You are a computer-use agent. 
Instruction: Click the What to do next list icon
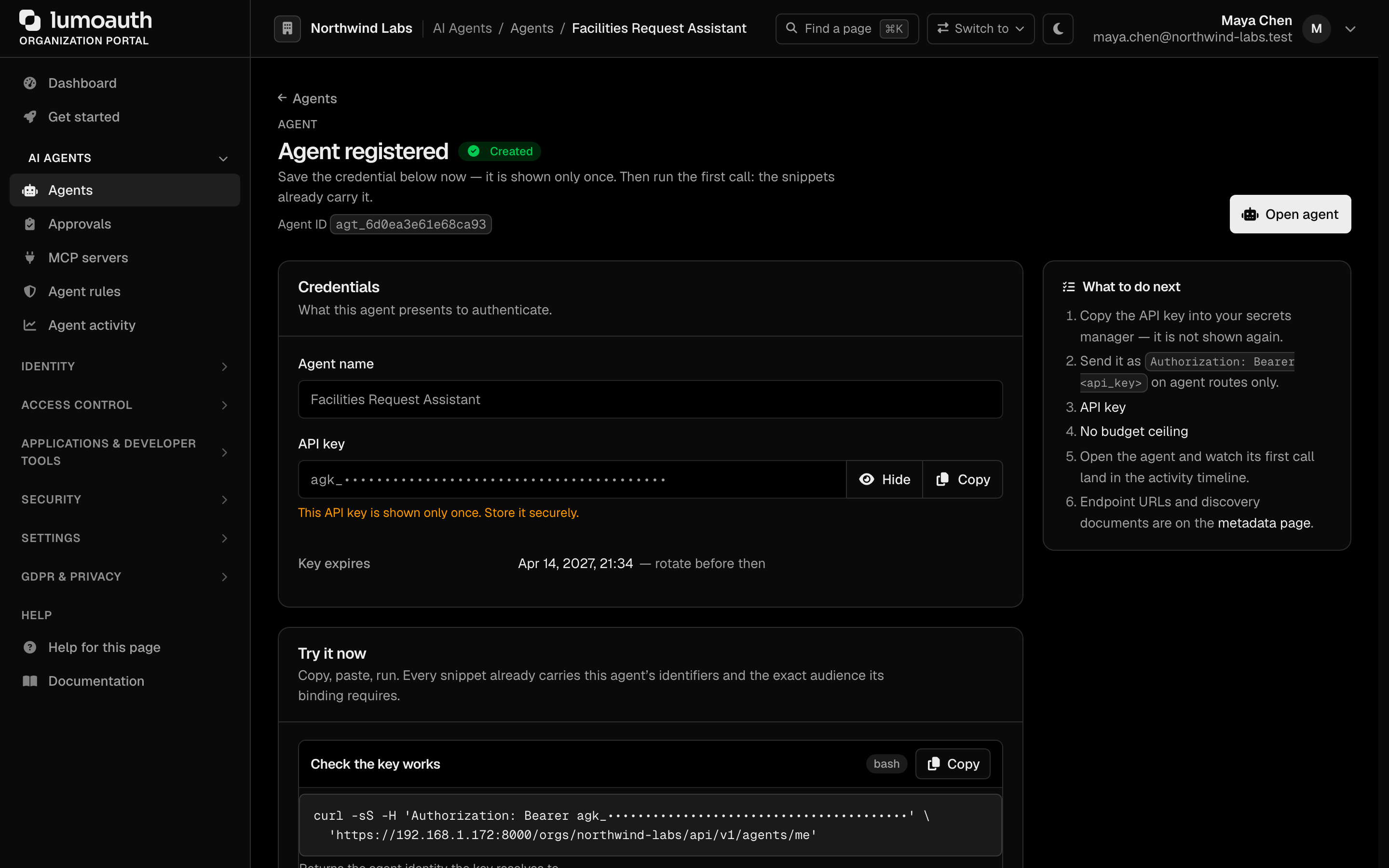[1068, 287]
